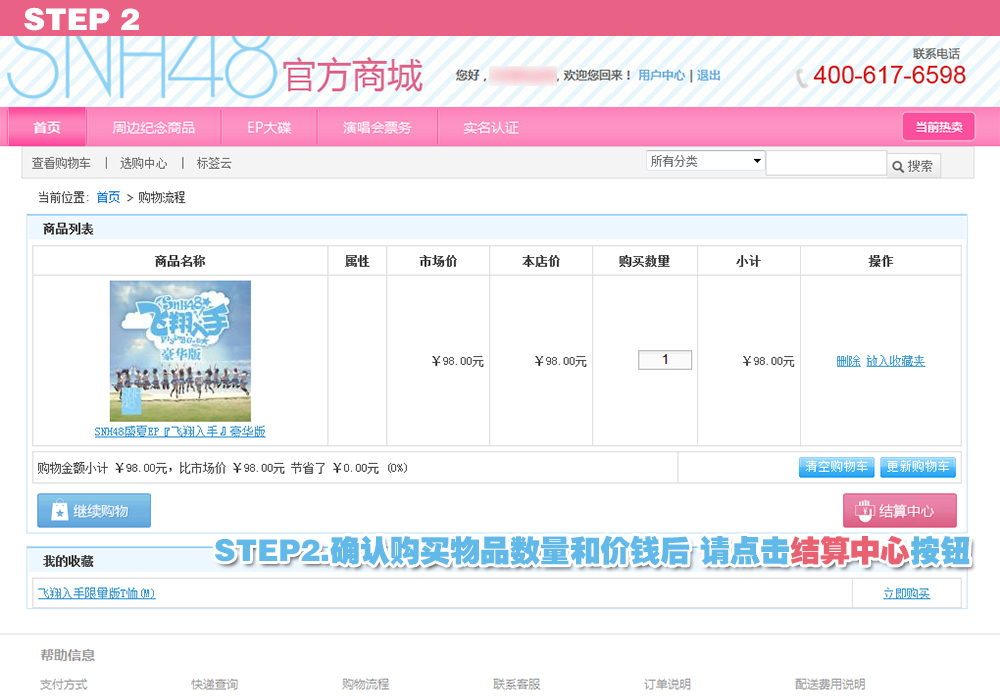Click the 联系电话 label

tap(936, 54)
